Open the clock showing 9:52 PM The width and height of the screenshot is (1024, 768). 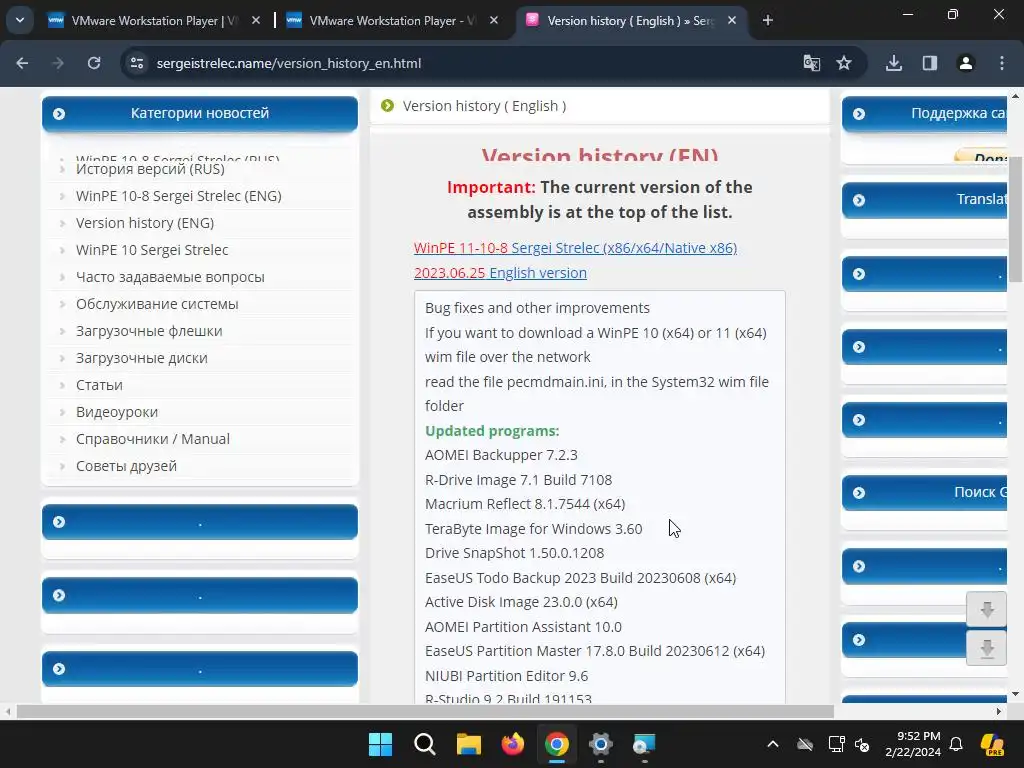pos(913,744)
